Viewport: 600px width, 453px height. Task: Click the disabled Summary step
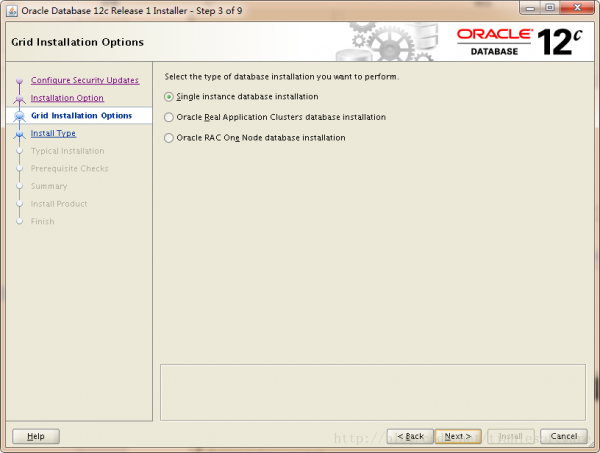tap(49, 186)
